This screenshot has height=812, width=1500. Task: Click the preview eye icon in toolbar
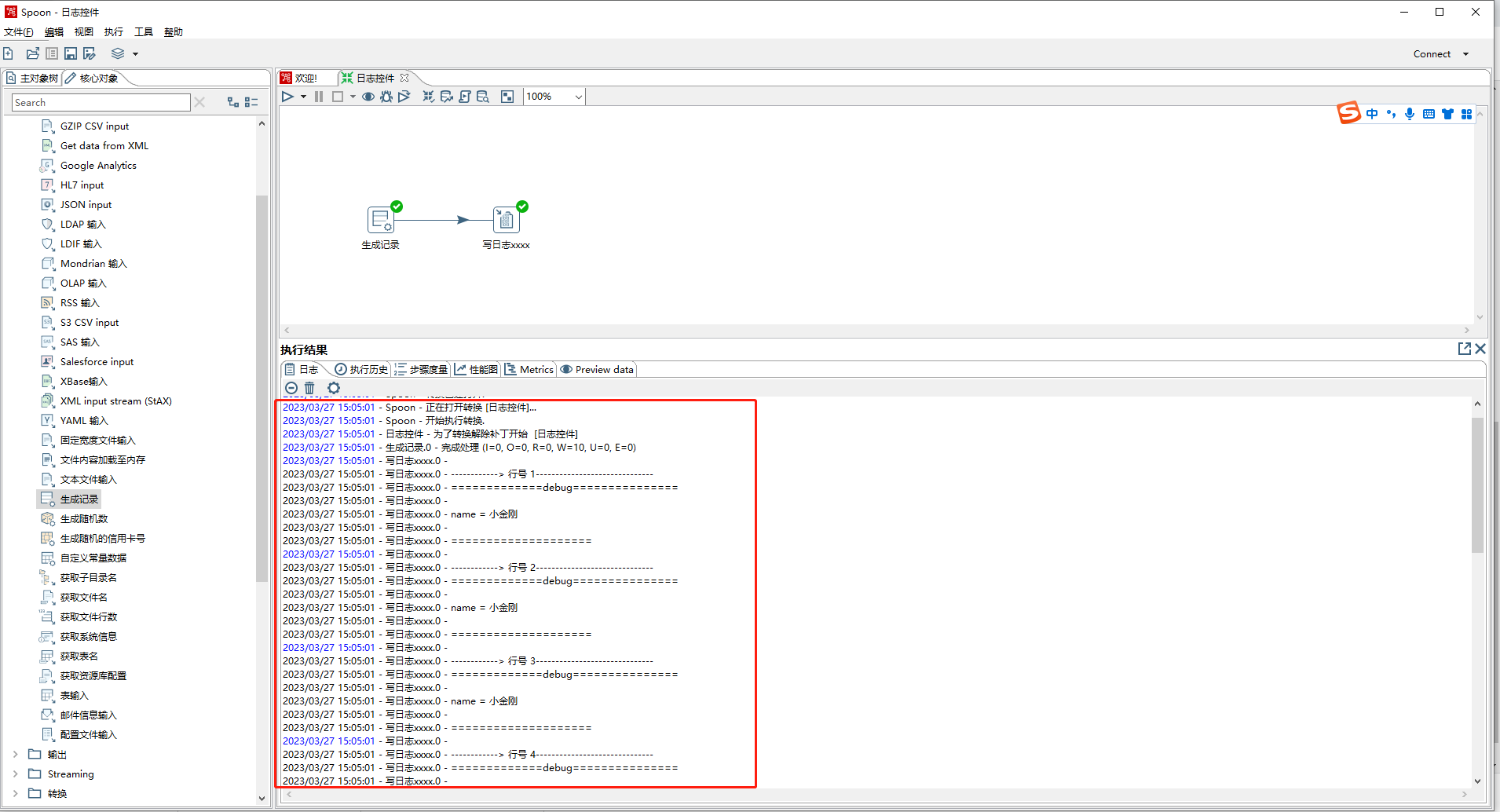pyautogui.click(x=368, y=97)
